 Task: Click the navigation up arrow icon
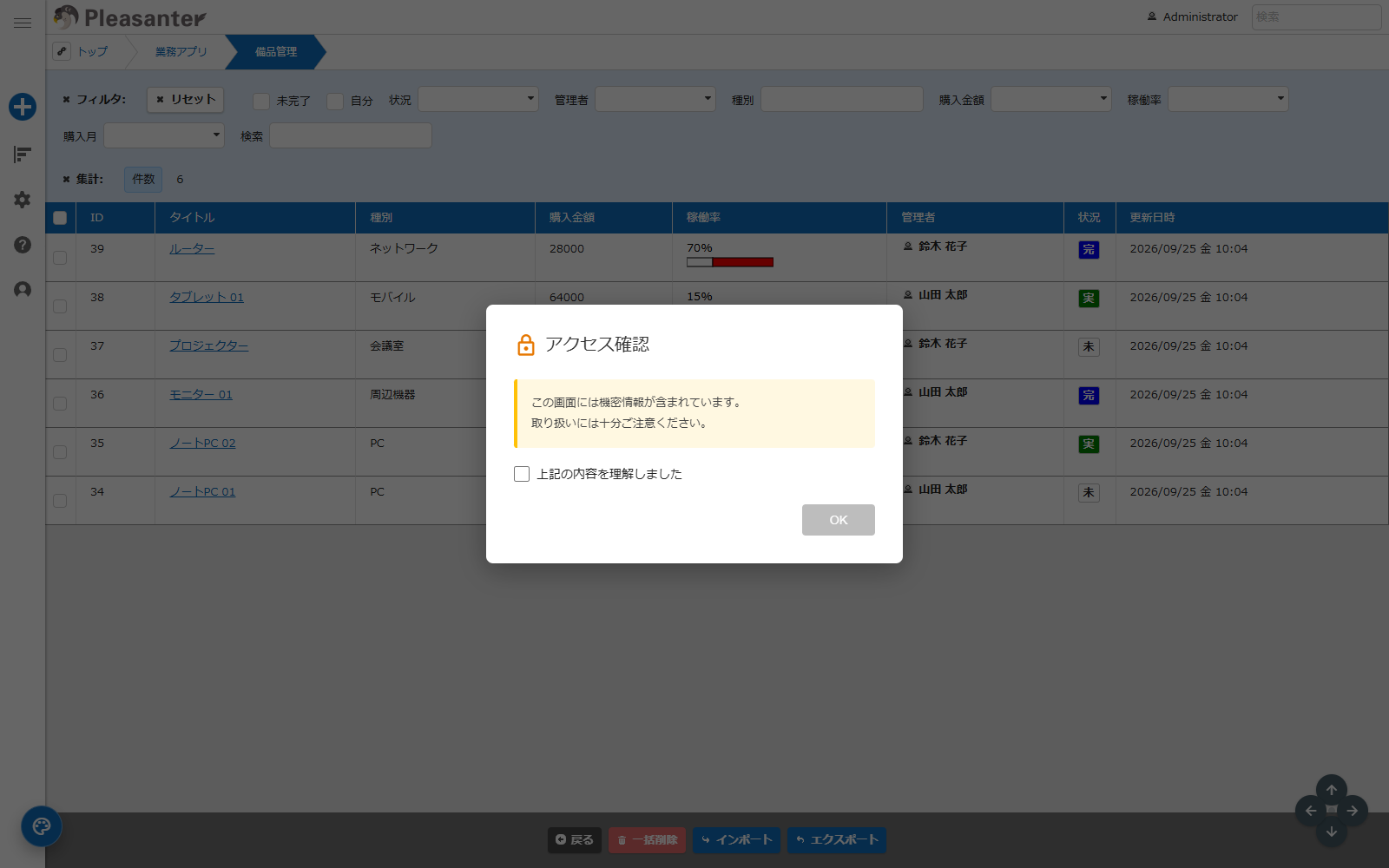1332,790
